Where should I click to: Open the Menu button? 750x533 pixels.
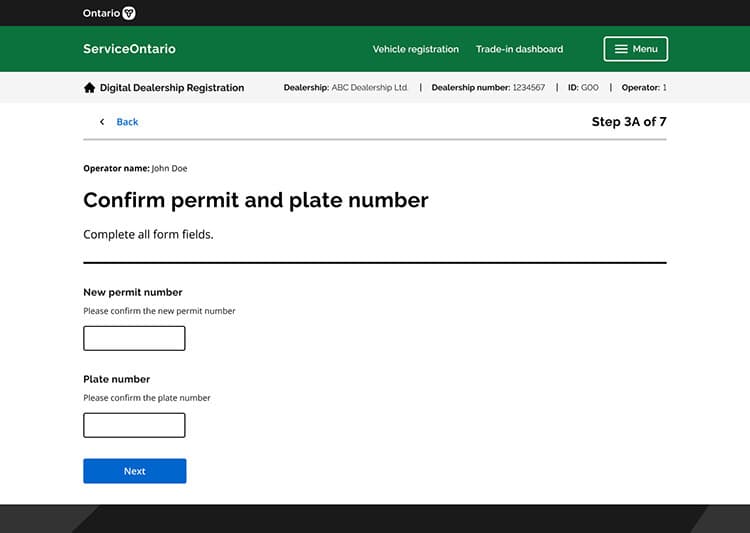pos(635,49)
